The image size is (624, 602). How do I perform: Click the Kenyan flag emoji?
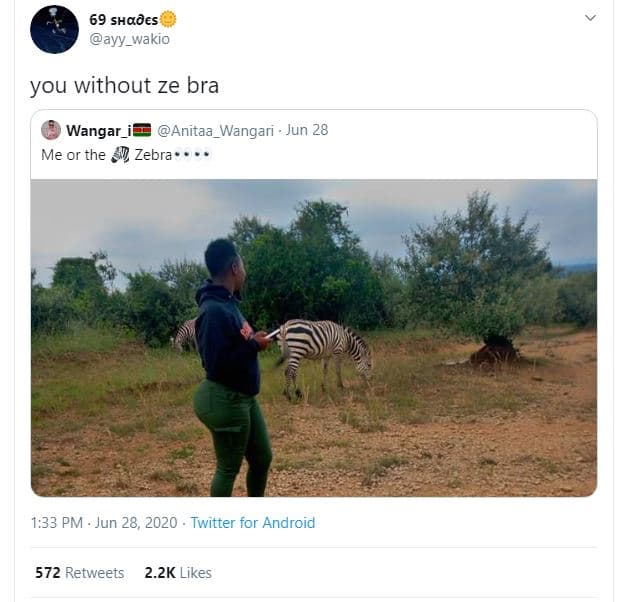coord(142,130)
